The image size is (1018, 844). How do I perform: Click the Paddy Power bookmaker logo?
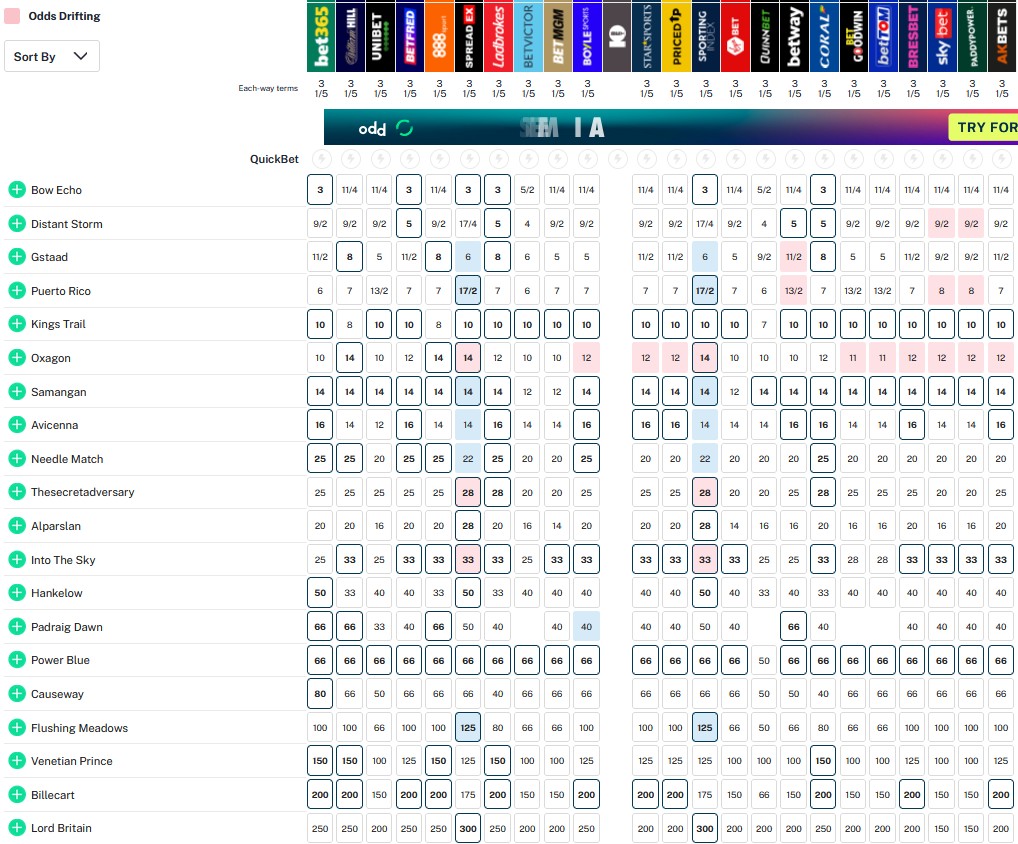972,36
